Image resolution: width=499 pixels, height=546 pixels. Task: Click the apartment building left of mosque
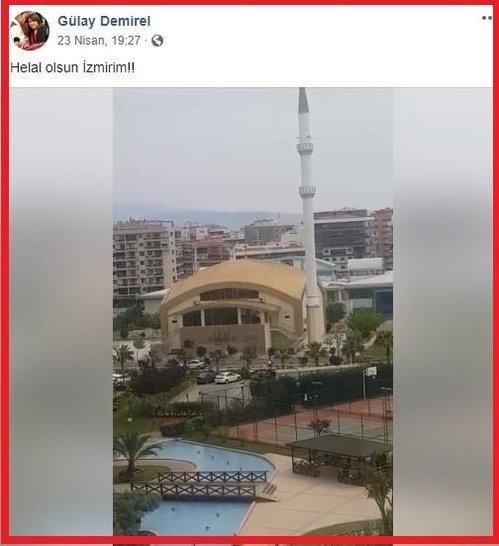[x=143, y=259]
